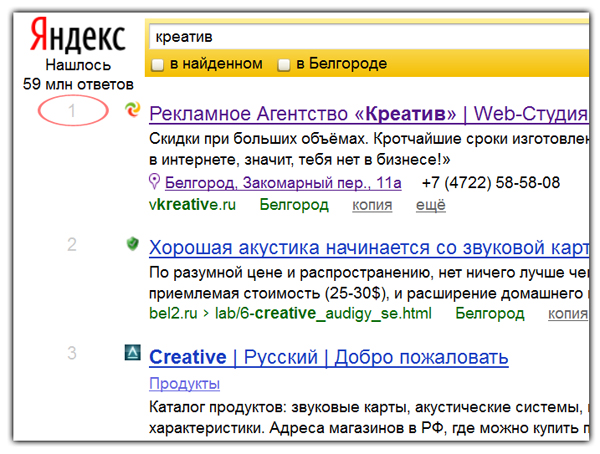The height and width of the screenshot is (454, 600).
Task: Open 'Хорошая акустика начинается' result title
Action: [x=369, y=248]
